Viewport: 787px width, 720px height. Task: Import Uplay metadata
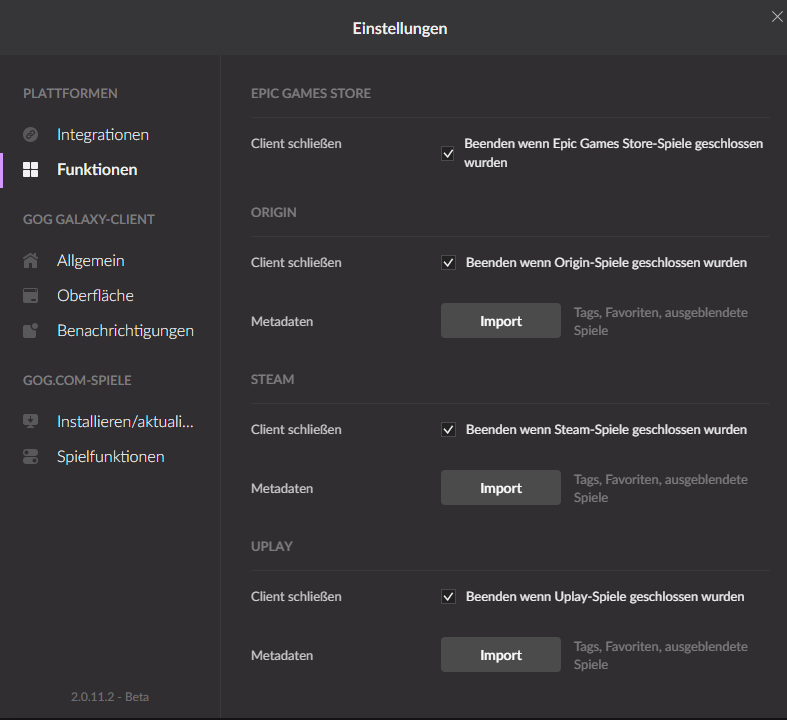tap(501, 655)
